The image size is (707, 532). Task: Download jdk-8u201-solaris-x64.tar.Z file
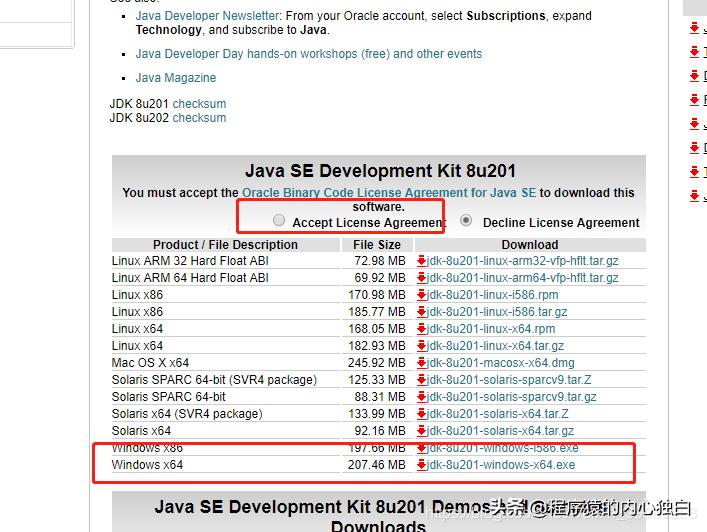coord(498,414)
